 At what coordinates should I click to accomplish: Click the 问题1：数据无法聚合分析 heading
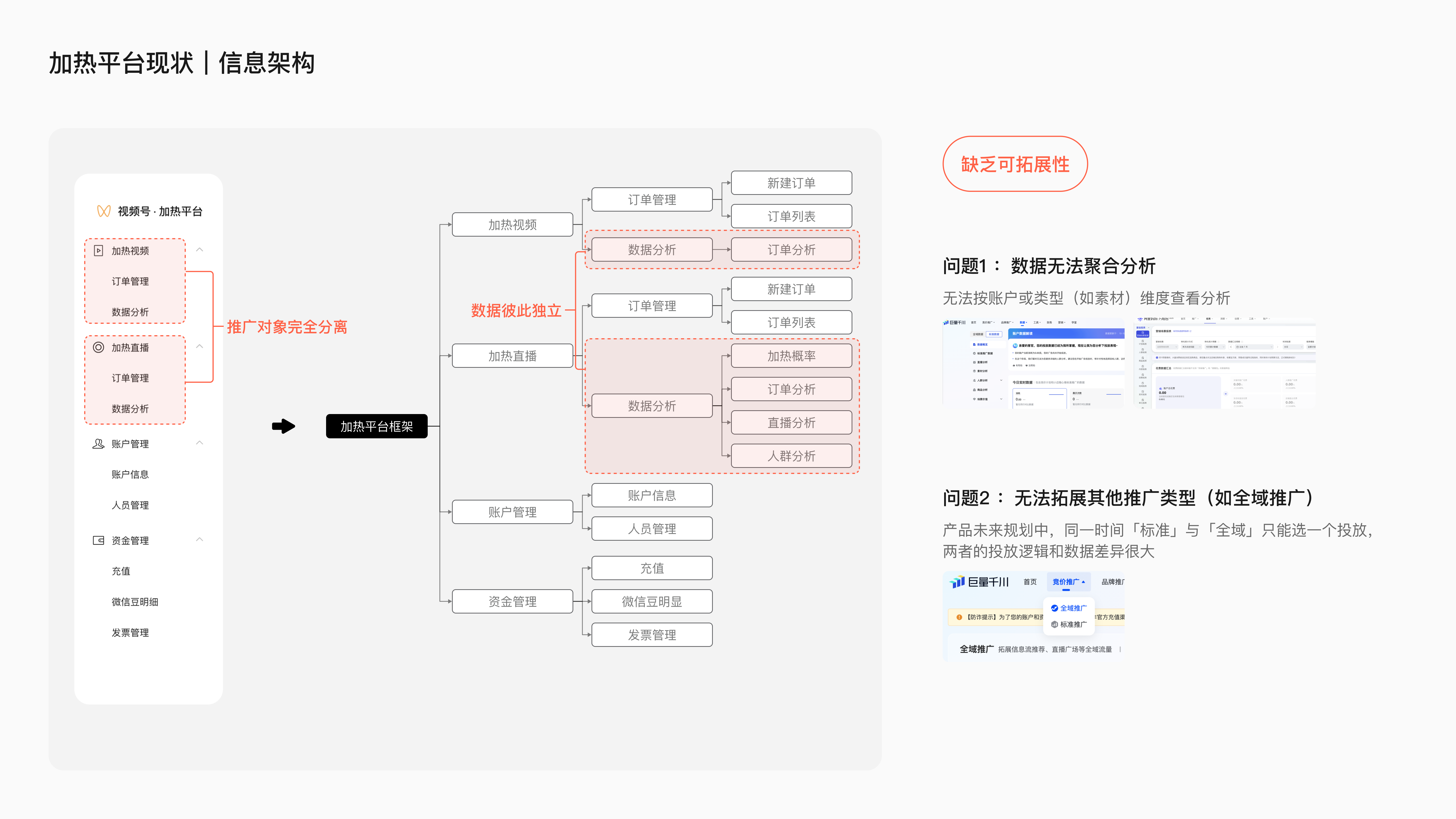coord(1049,266)
